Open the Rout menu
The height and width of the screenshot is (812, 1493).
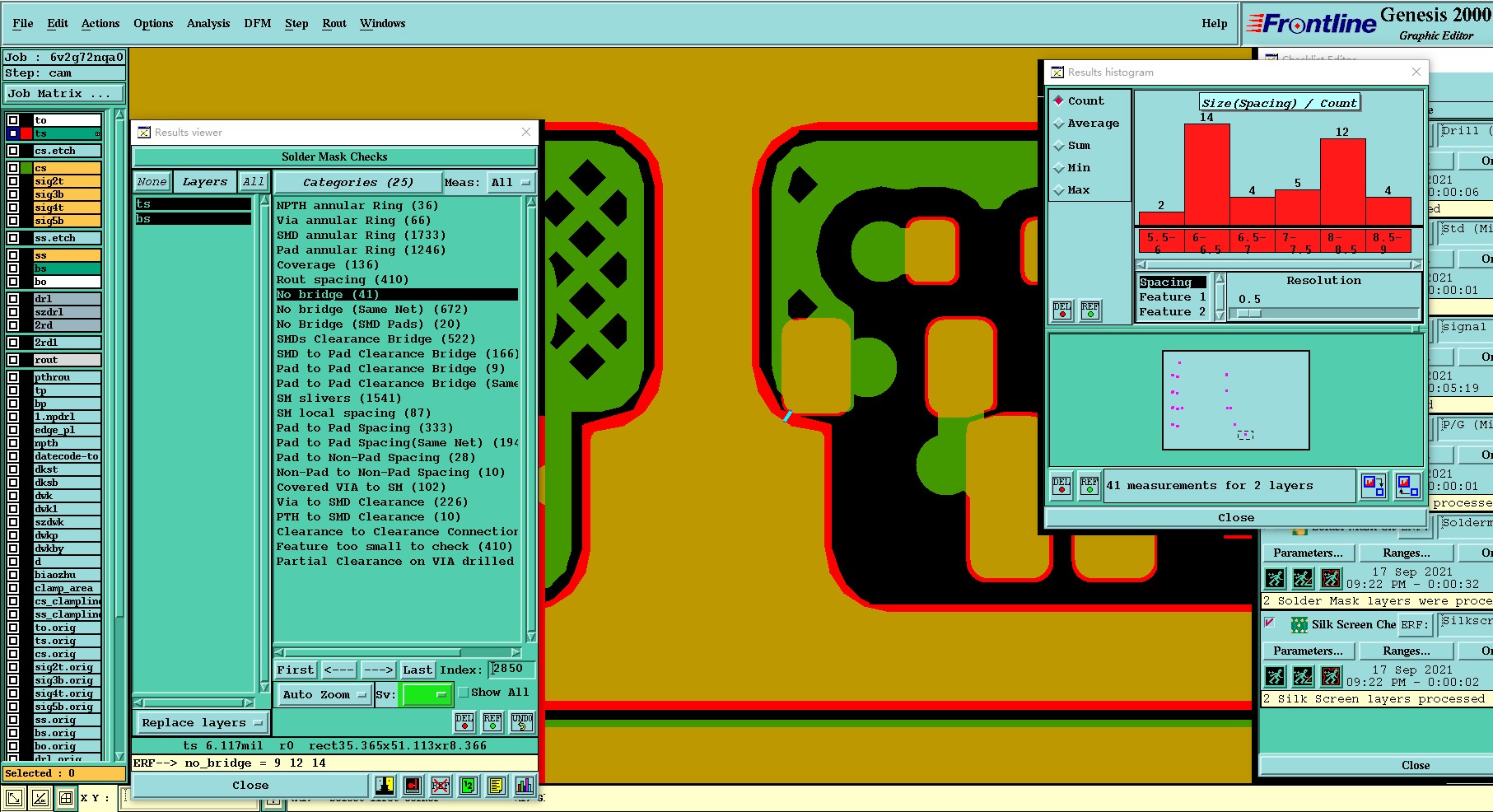click(334, 23)
